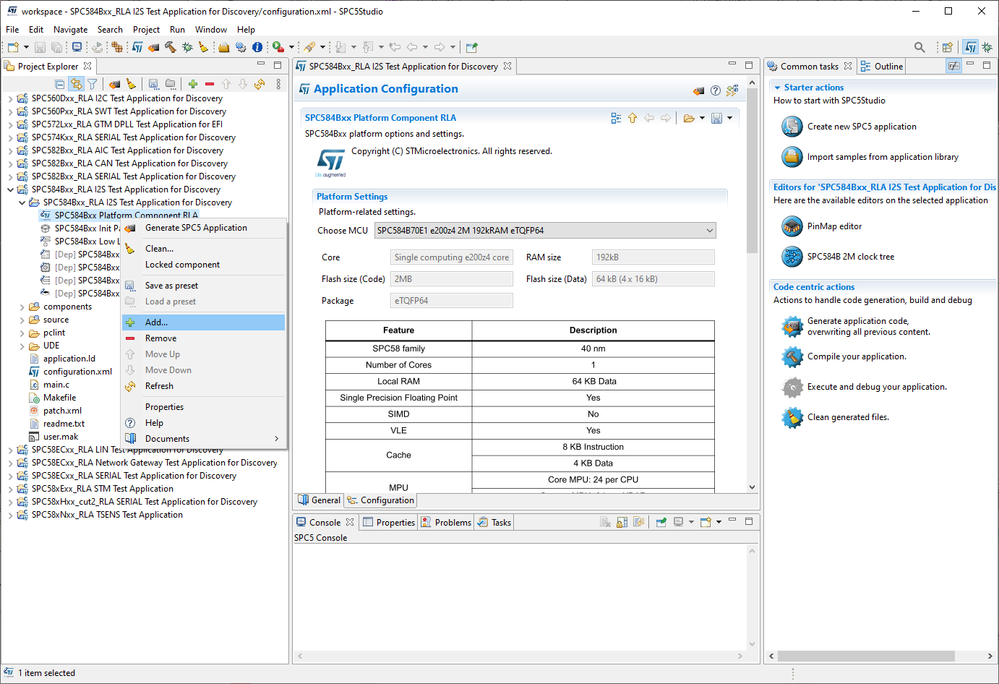999x684 pixels.
Task: Switch to the Configuration tab
Action: coord(380,501)
